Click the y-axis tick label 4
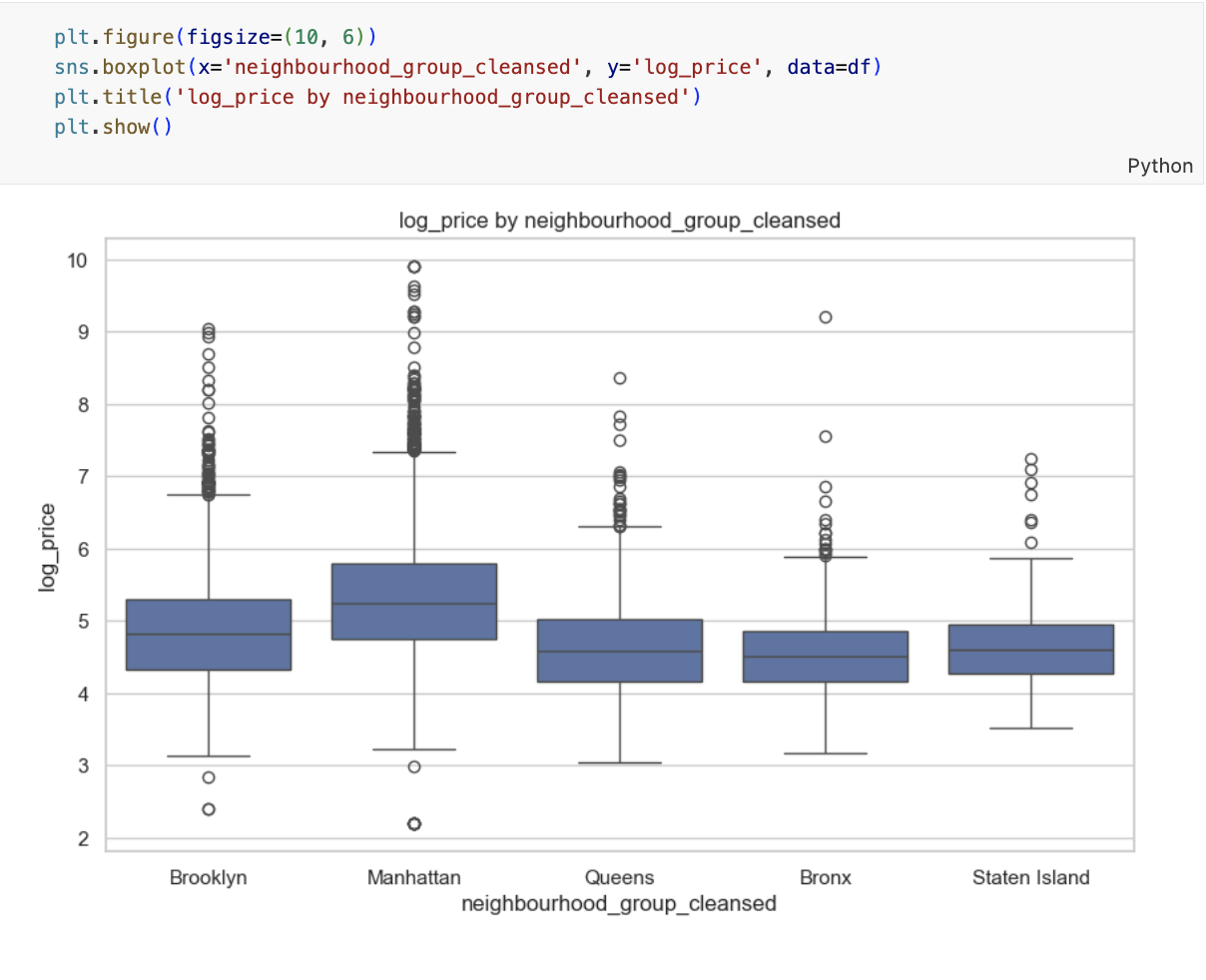 (x=84, y=695)
